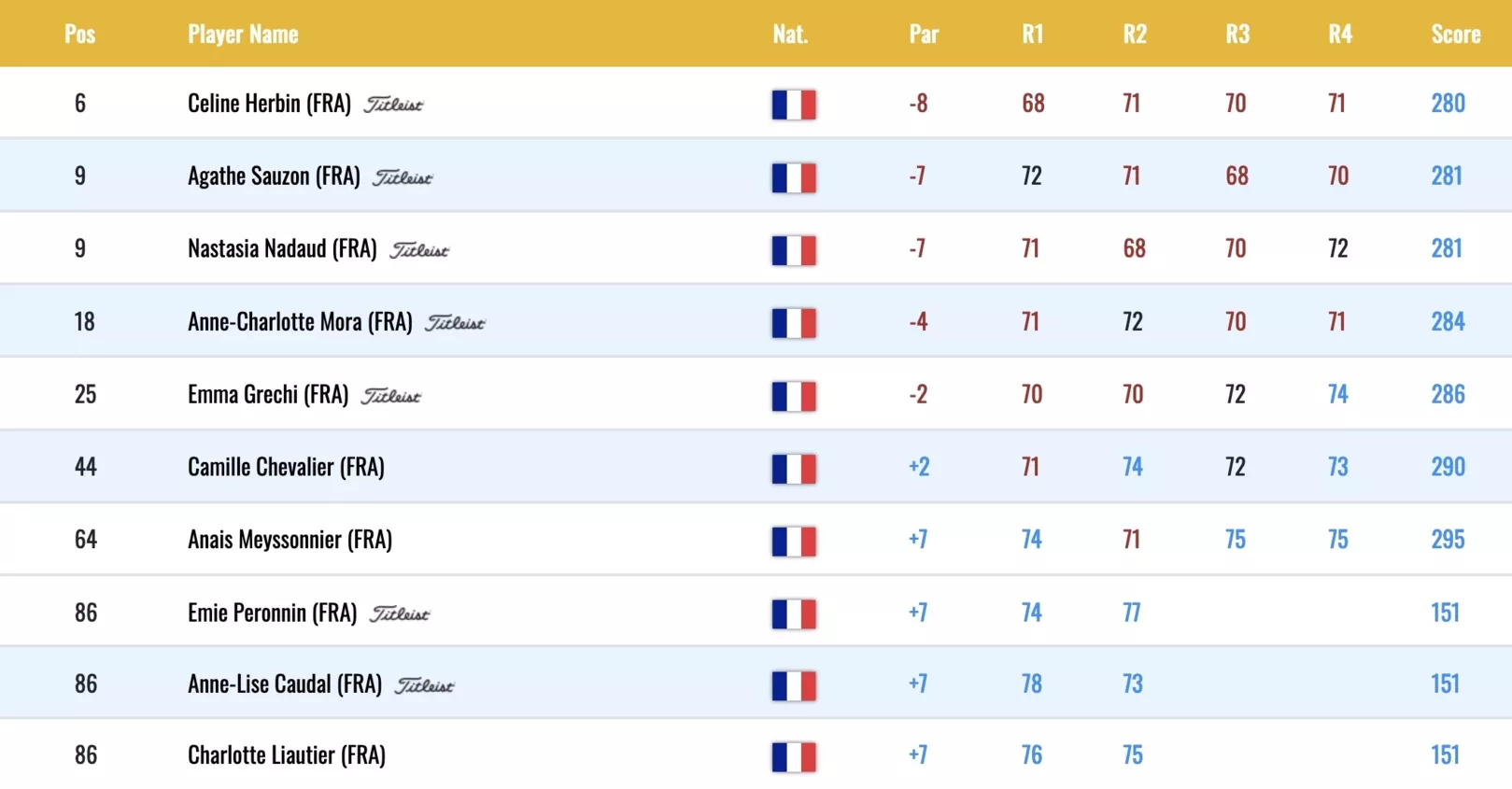The image size is (1512, 789).
Task: Open player Anais Meyssonnier (FRA)
Action: coord(290,540)
